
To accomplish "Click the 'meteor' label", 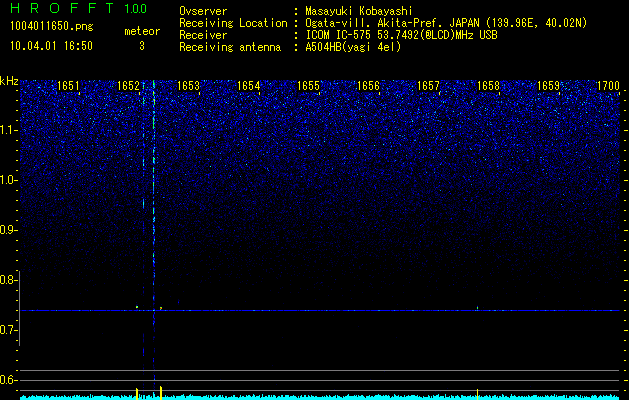I will coord(142,31).
